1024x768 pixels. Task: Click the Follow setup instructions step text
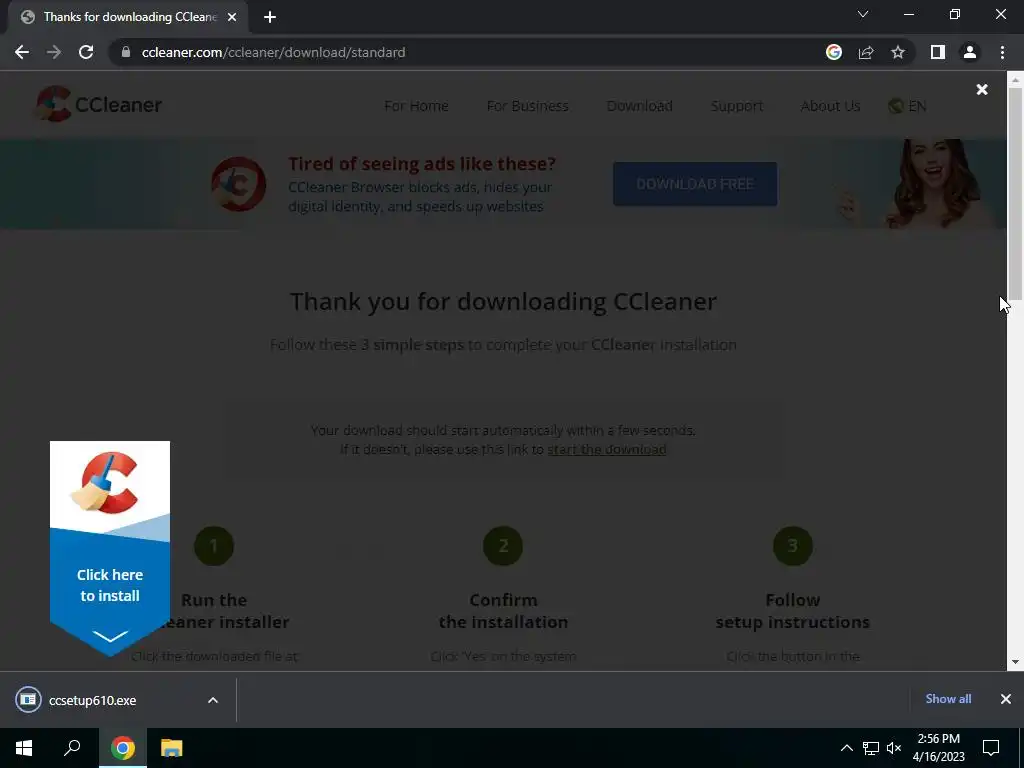[x=793, y=611]
